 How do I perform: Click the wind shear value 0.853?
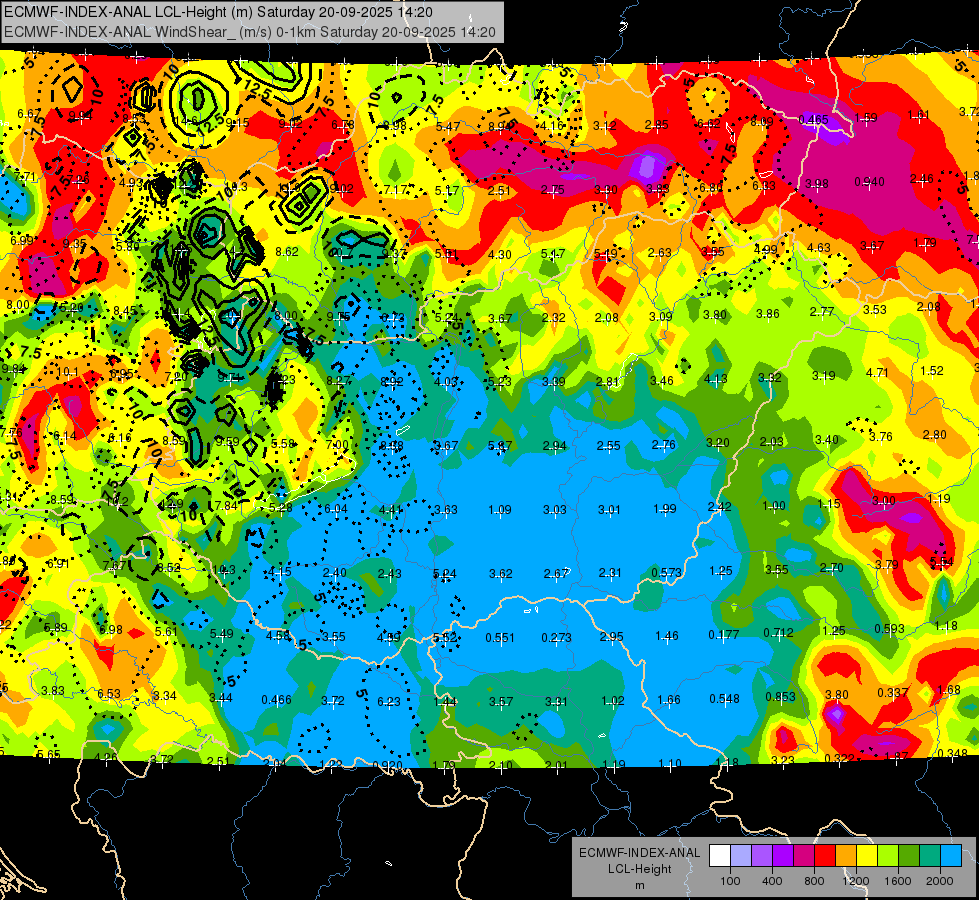coord(780,697)
